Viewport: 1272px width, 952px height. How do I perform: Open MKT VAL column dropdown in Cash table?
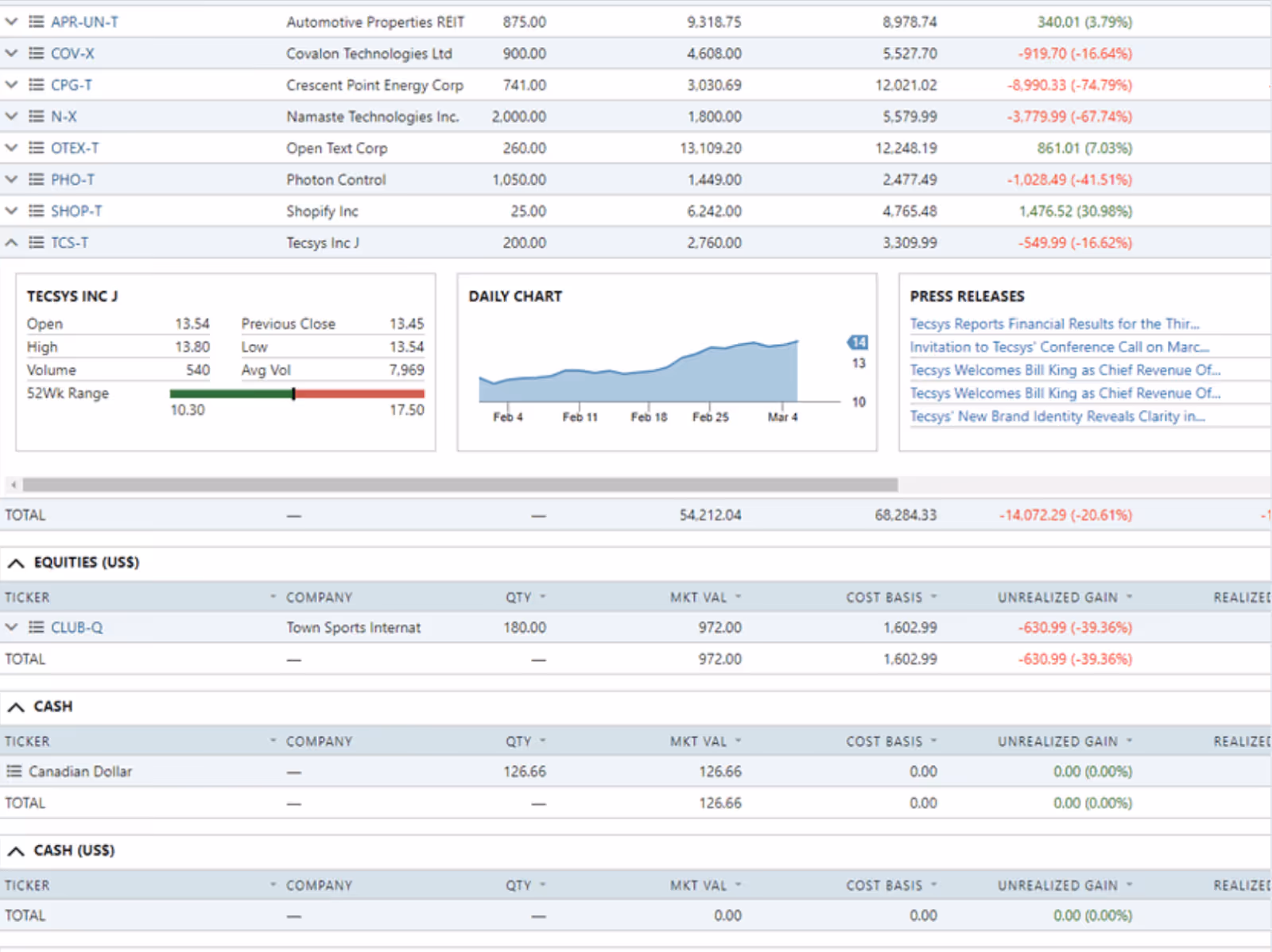738,741
